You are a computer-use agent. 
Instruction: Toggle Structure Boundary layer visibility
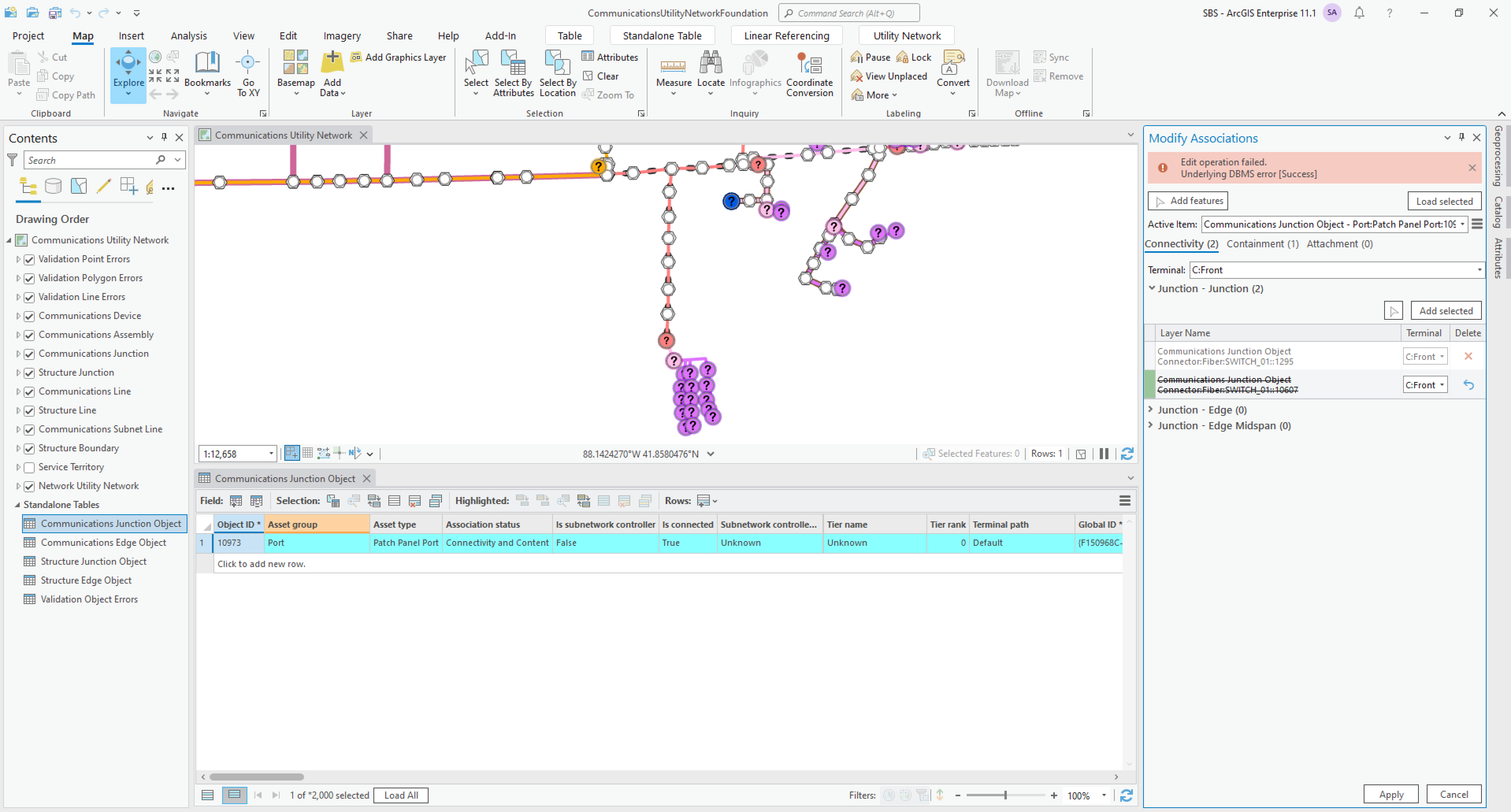(x=29, y=449)
